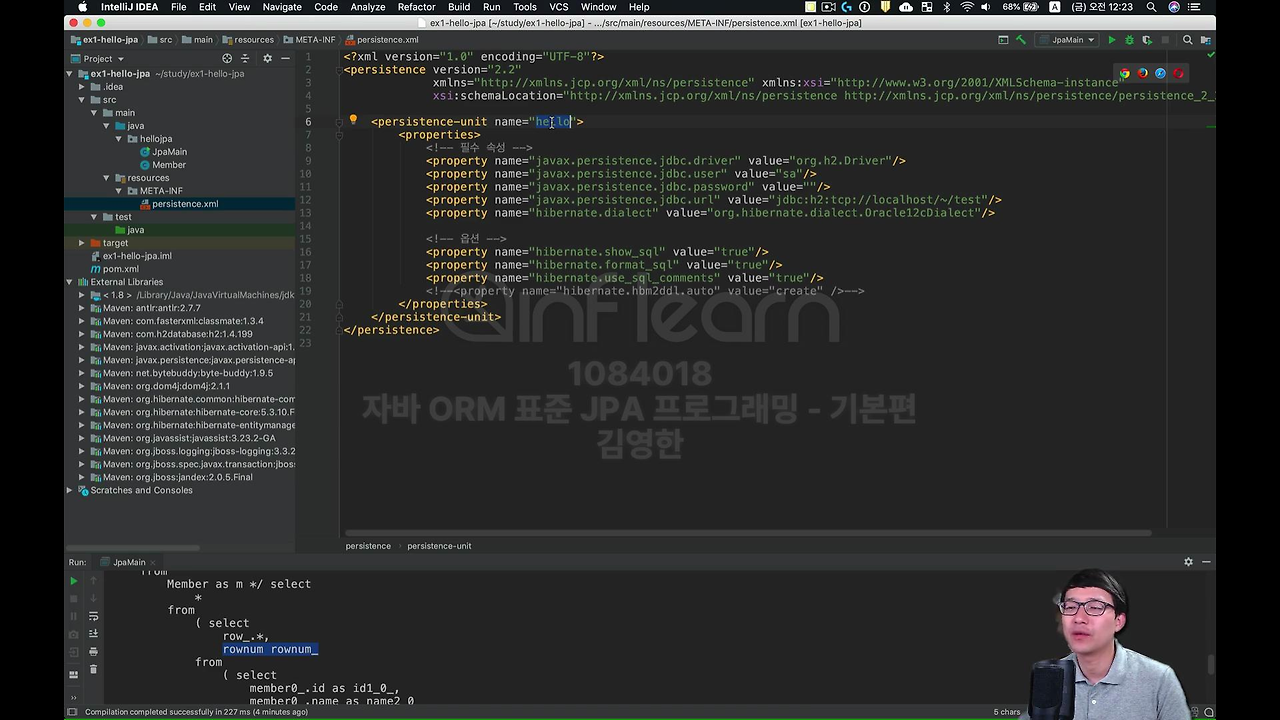This screenshot has width=1280, height=720.
Task: Toggle soft-wrap in the Run console
Action: click(93, 616)
